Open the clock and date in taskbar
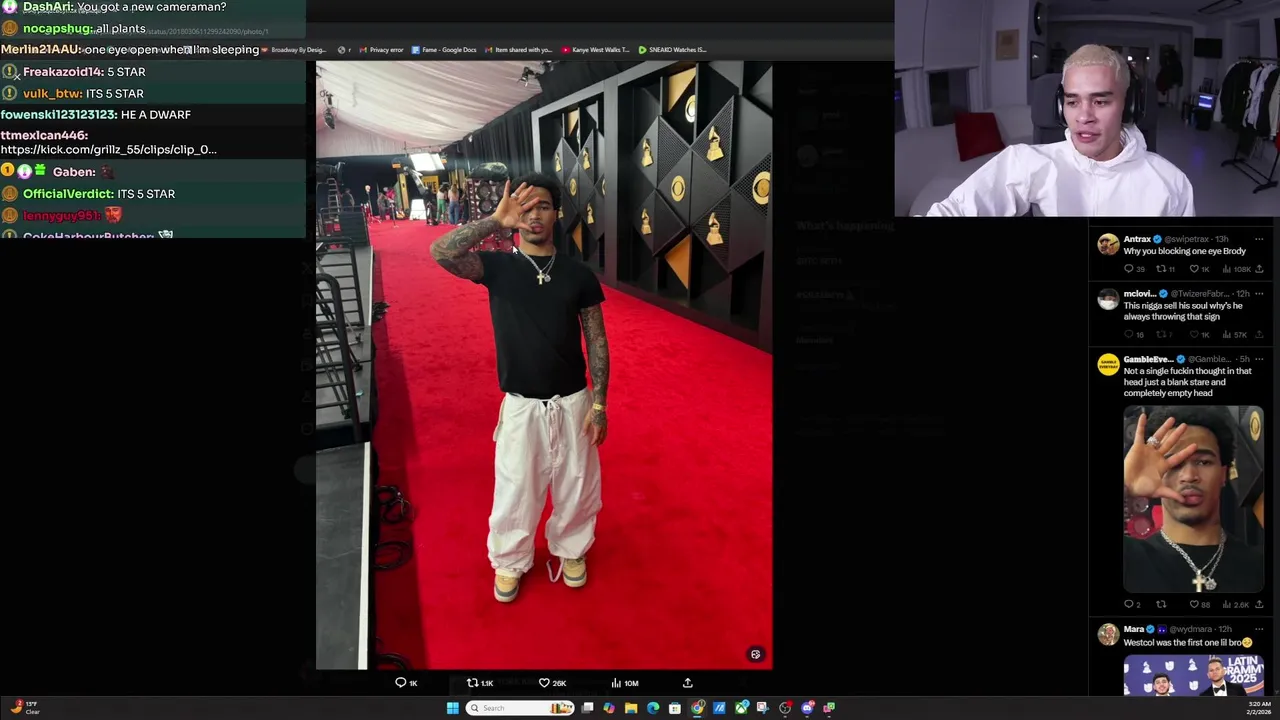 coord(1259,707)
